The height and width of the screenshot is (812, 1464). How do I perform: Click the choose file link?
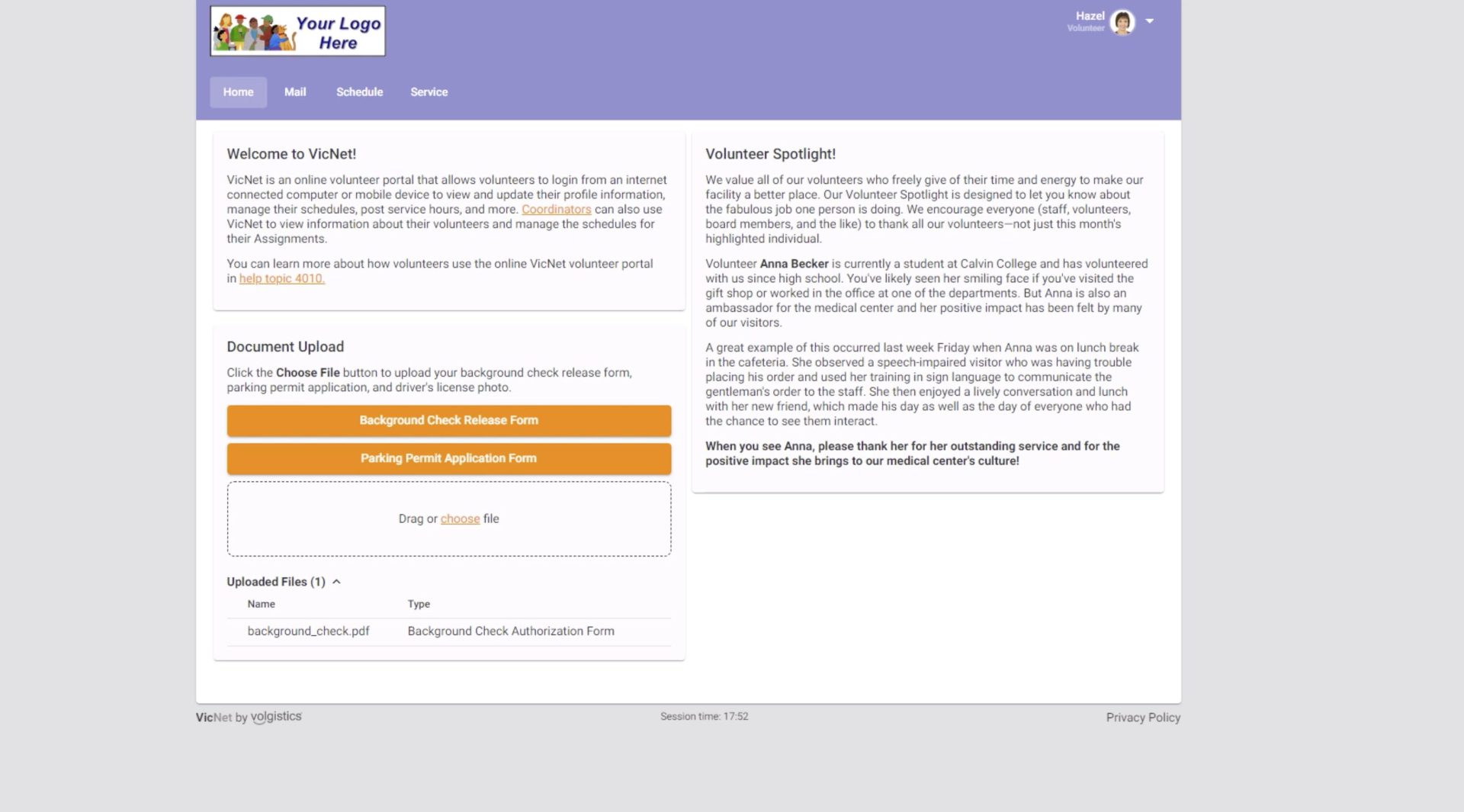click(460, 519)
